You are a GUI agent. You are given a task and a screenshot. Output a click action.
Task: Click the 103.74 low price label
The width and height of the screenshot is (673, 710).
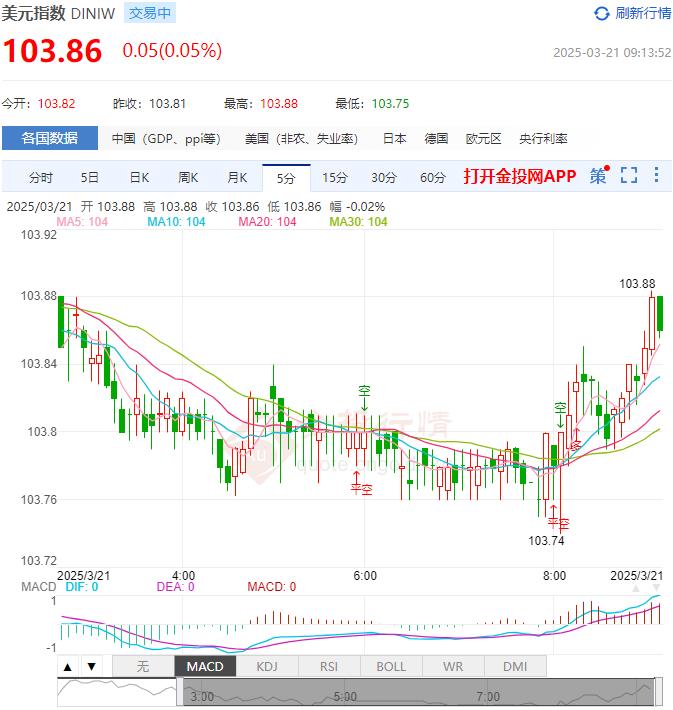[546, 541]
